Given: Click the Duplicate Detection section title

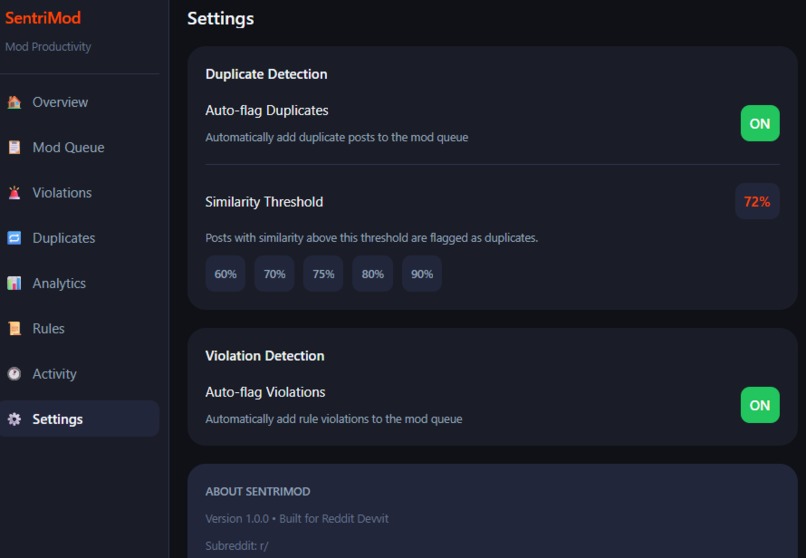Looking at the screenshot, I should (x=266, y=74).
